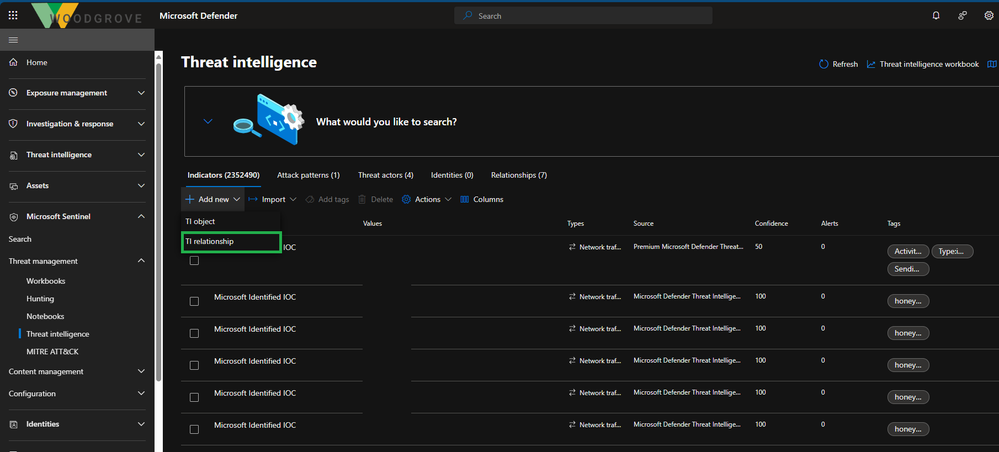Screen dimensions: 999x452
Task: Expand the Exposure management chevron
Action: [141, 93]
